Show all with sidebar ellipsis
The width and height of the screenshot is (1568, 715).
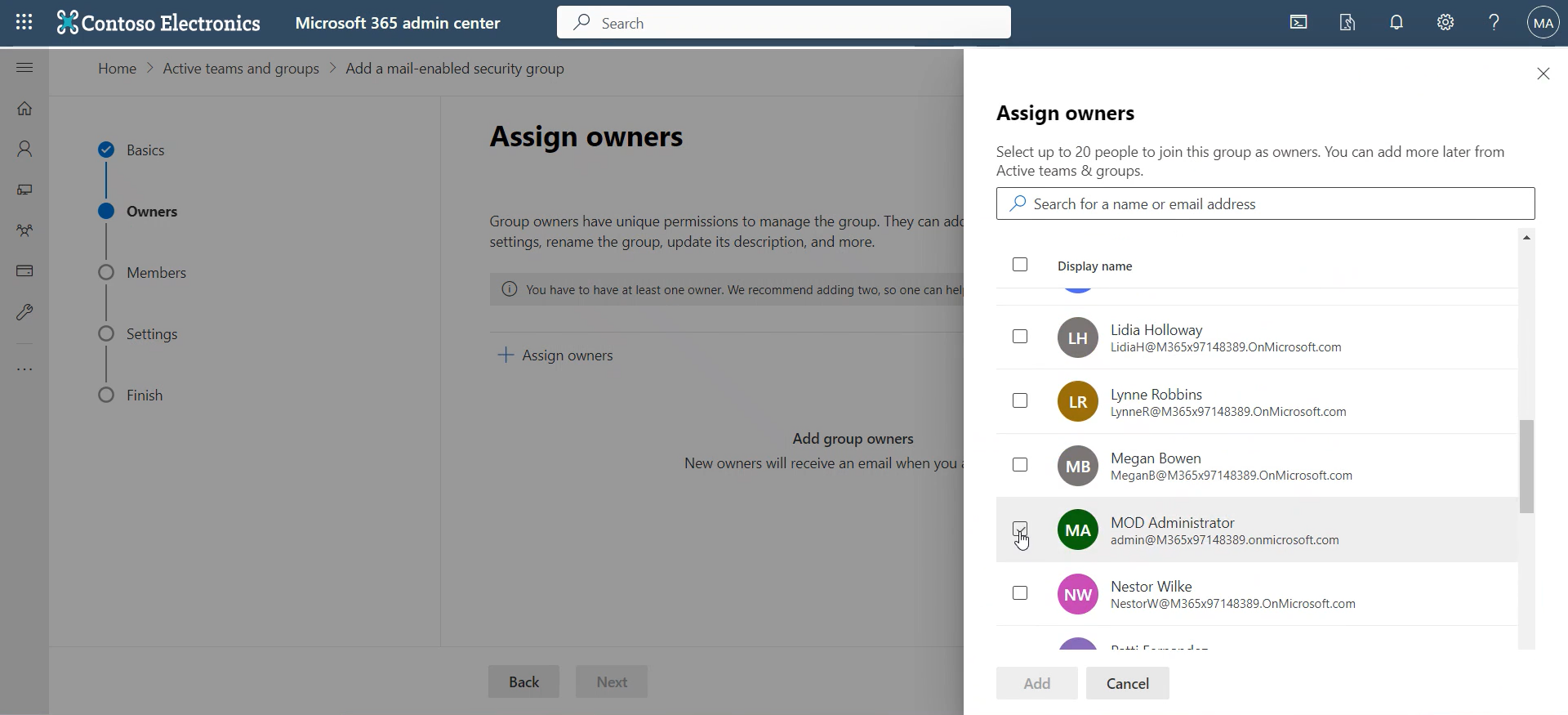[24, 369]
